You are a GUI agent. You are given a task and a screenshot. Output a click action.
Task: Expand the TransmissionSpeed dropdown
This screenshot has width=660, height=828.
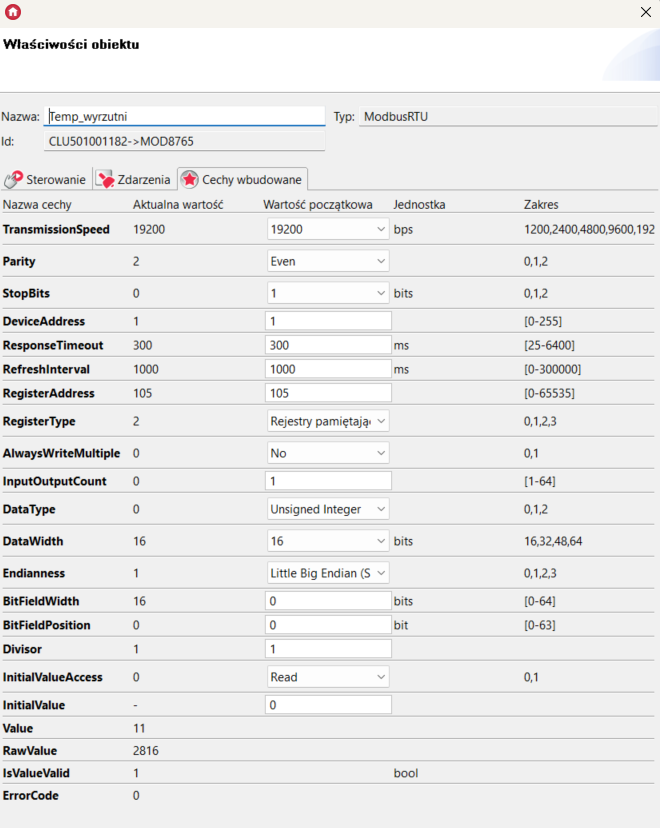(328, 229)
